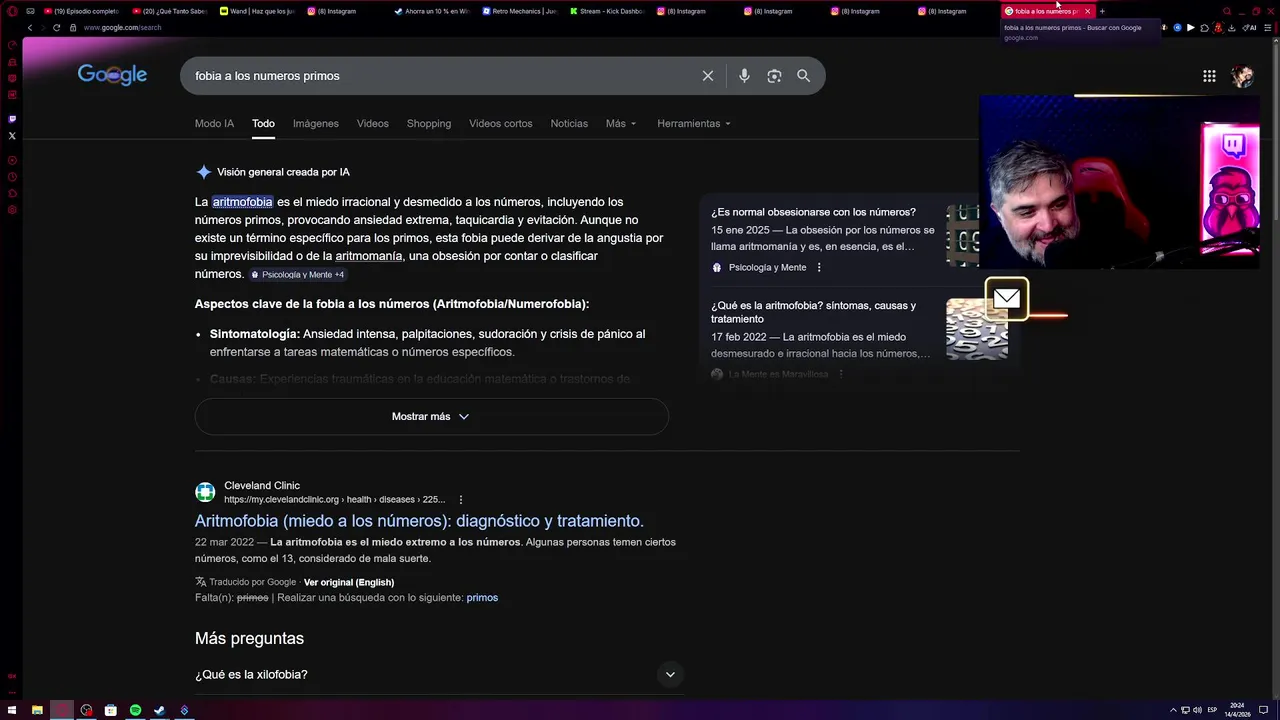The height and width of the screenshot is (720, 1280).
Task: Open tab search magnifier in title bar
Action: click(x=1226, y=11)
